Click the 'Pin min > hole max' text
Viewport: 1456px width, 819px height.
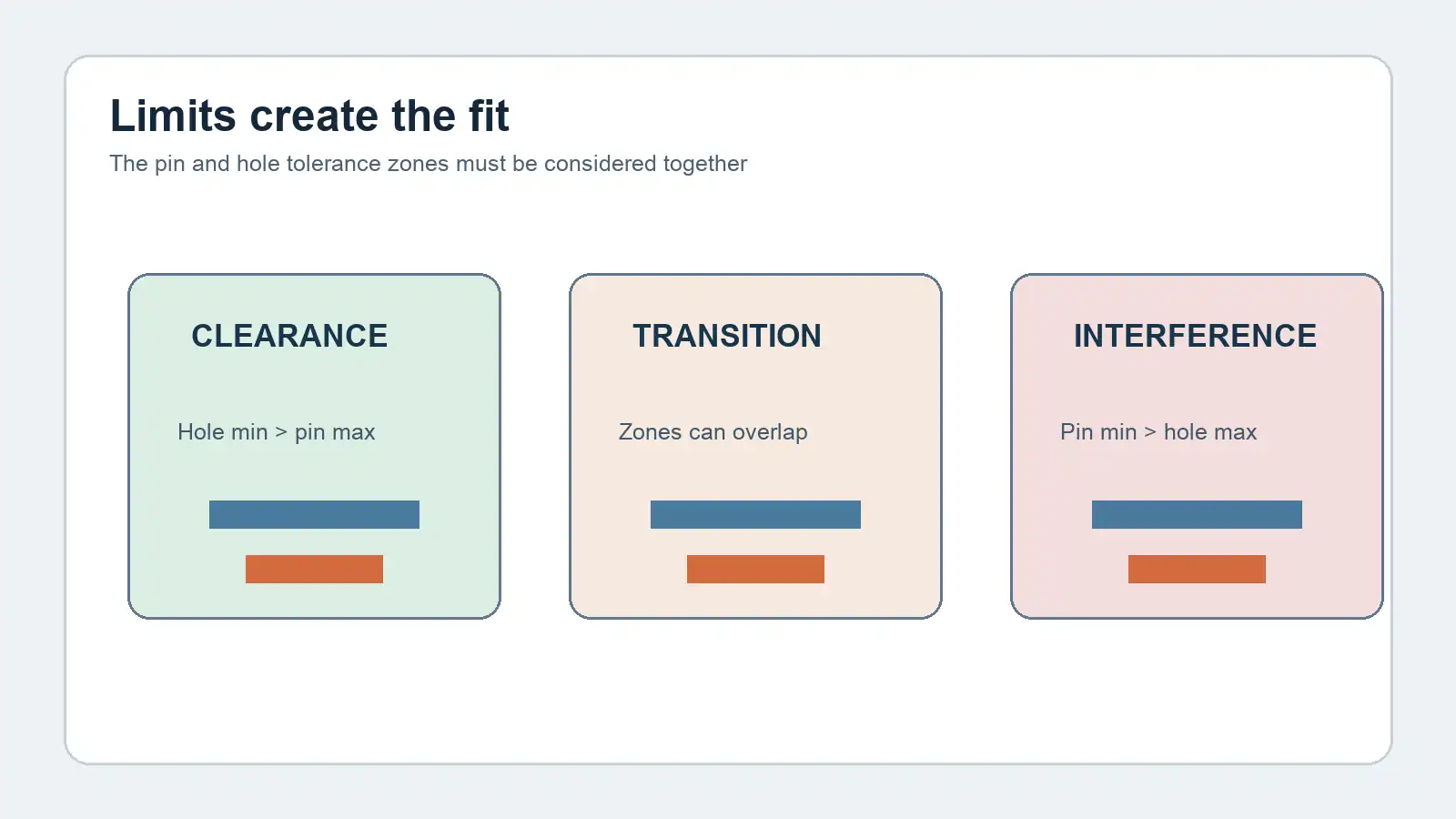pos(1158,432)
